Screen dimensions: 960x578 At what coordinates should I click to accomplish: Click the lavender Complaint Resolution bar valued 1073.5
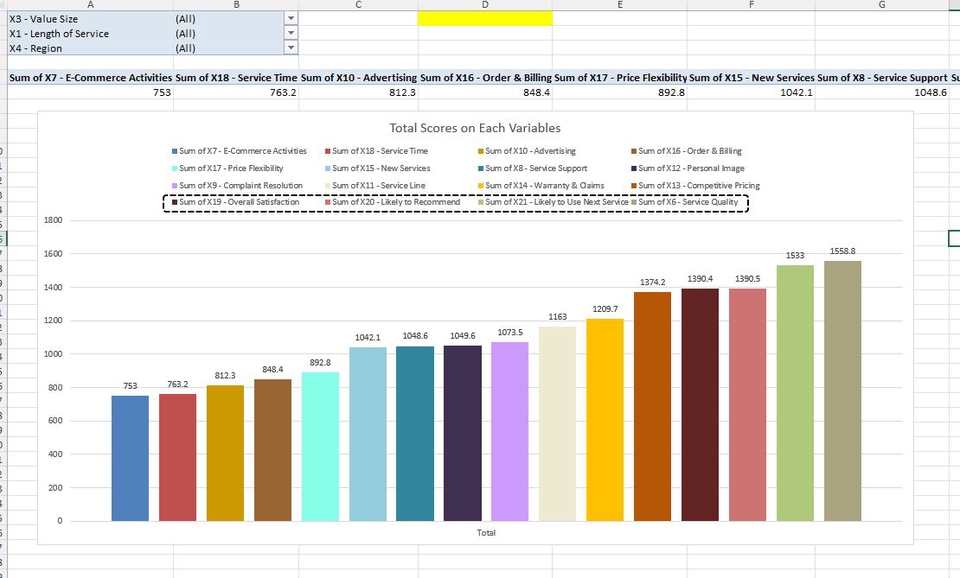[510, 432]
